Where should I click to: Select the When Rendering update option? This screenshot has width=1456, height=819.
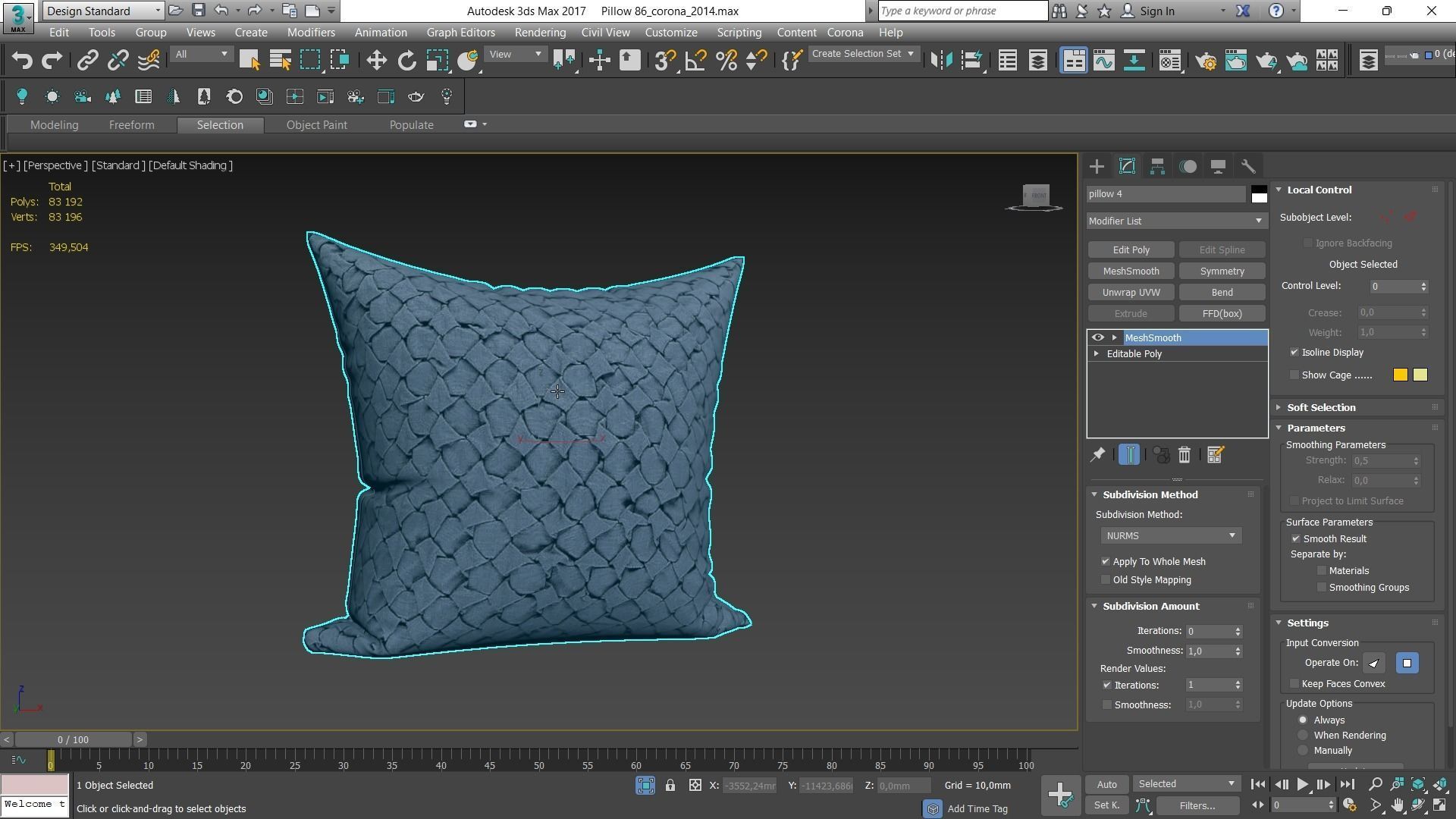[x=1303, y=736]
